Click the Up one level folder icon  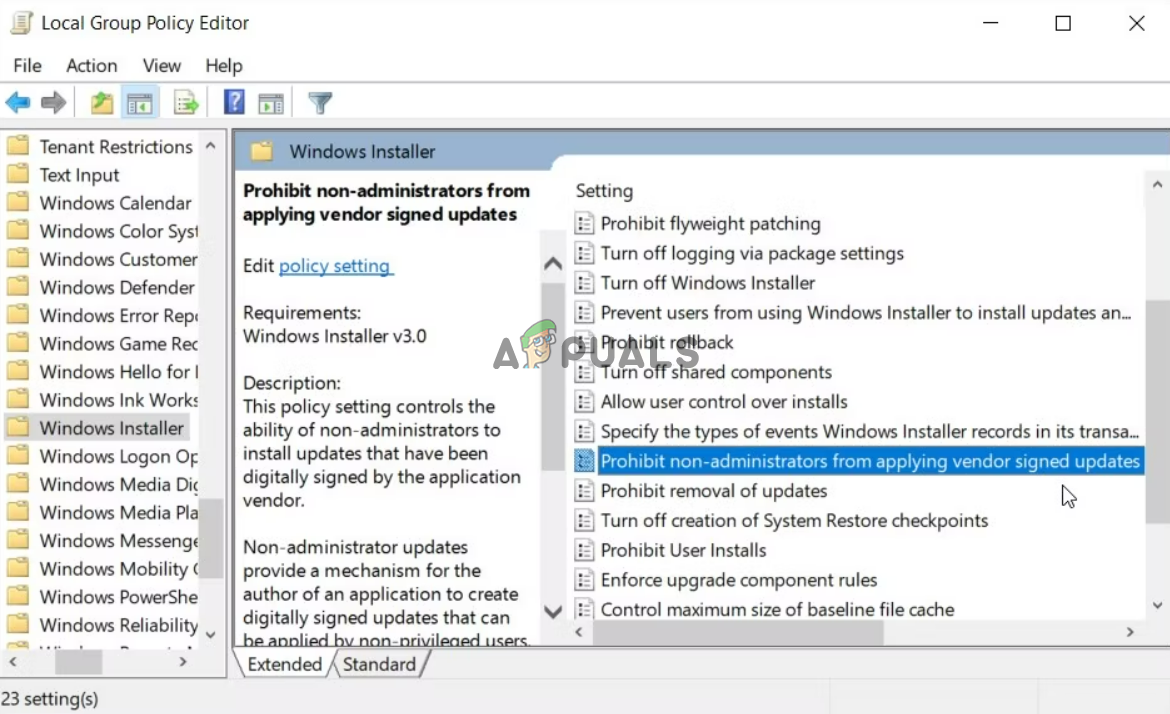point(101,102)
